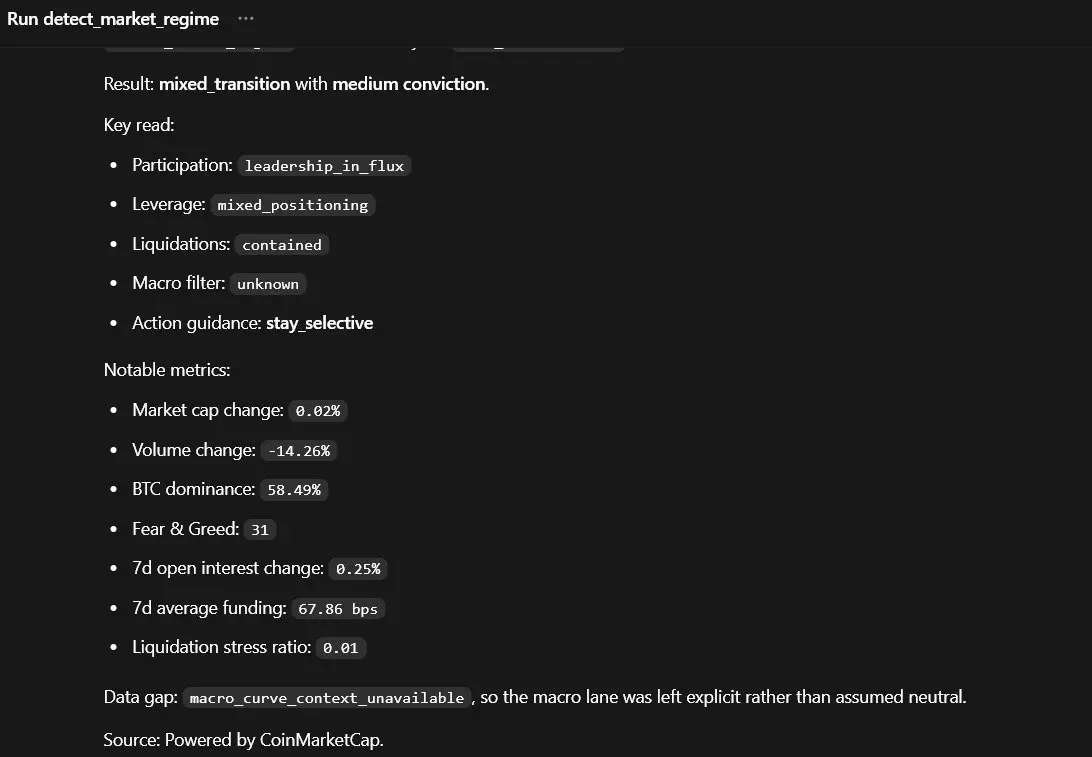Select the 0.25% open interest change value

pyautogui.click(x=358, y=569)
